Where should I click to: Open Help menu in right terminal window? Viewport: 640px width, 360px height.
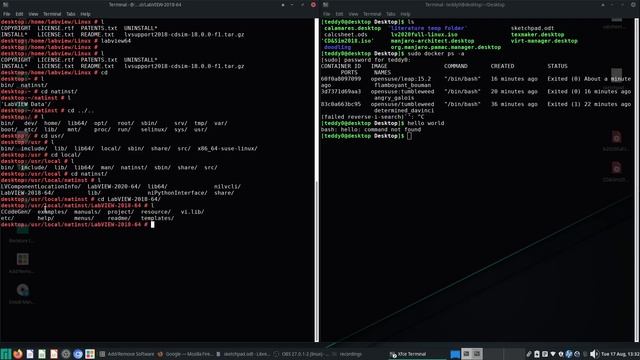[405, 14]
